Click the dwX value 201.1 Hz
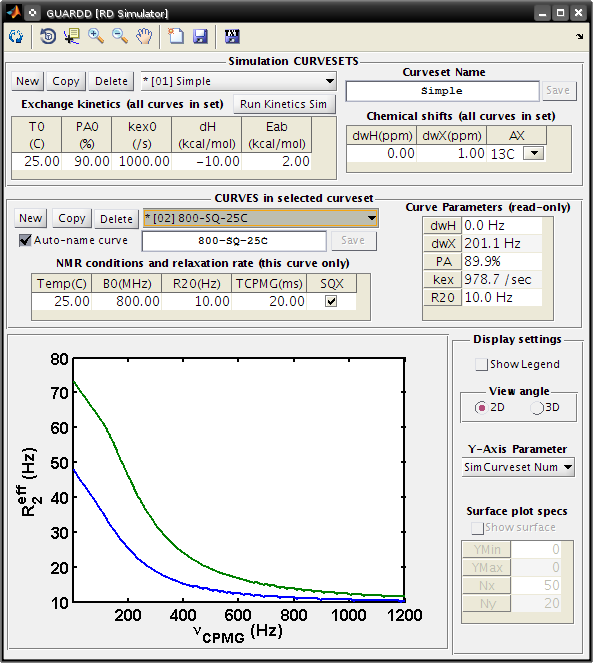 point(502,244)
